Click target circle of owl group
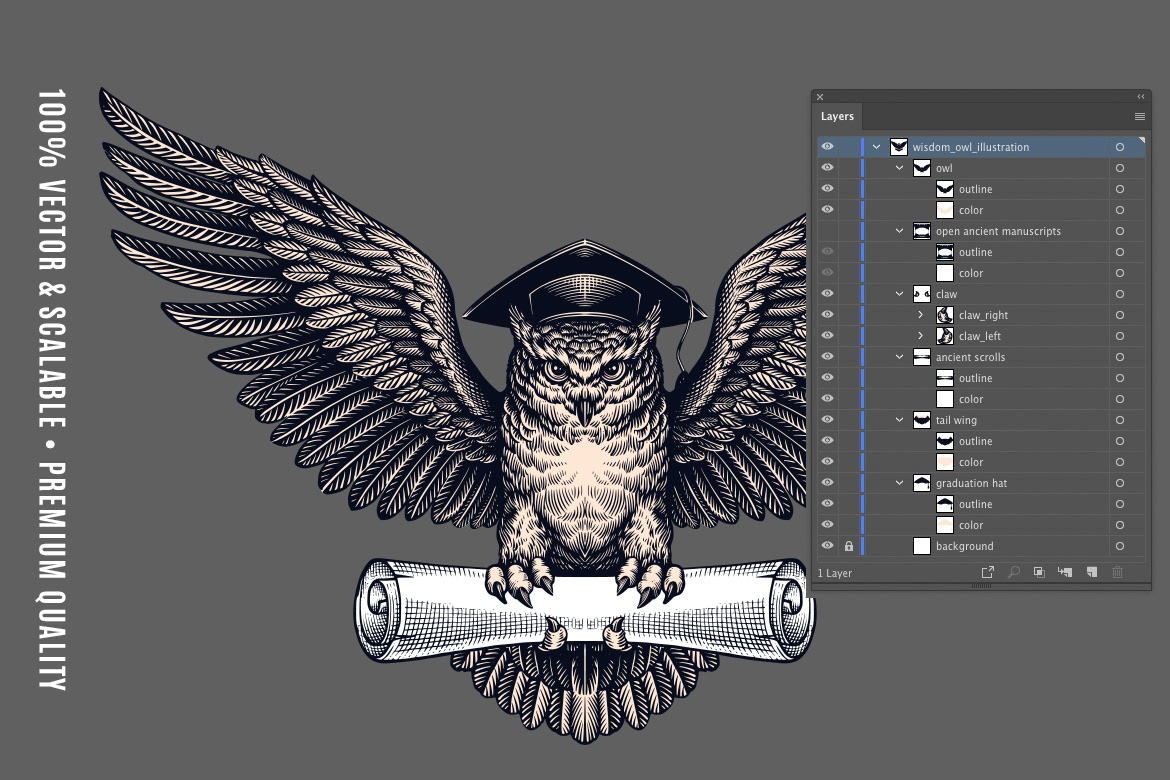This screenshot has width=1170, height=780. point(1120,168)
